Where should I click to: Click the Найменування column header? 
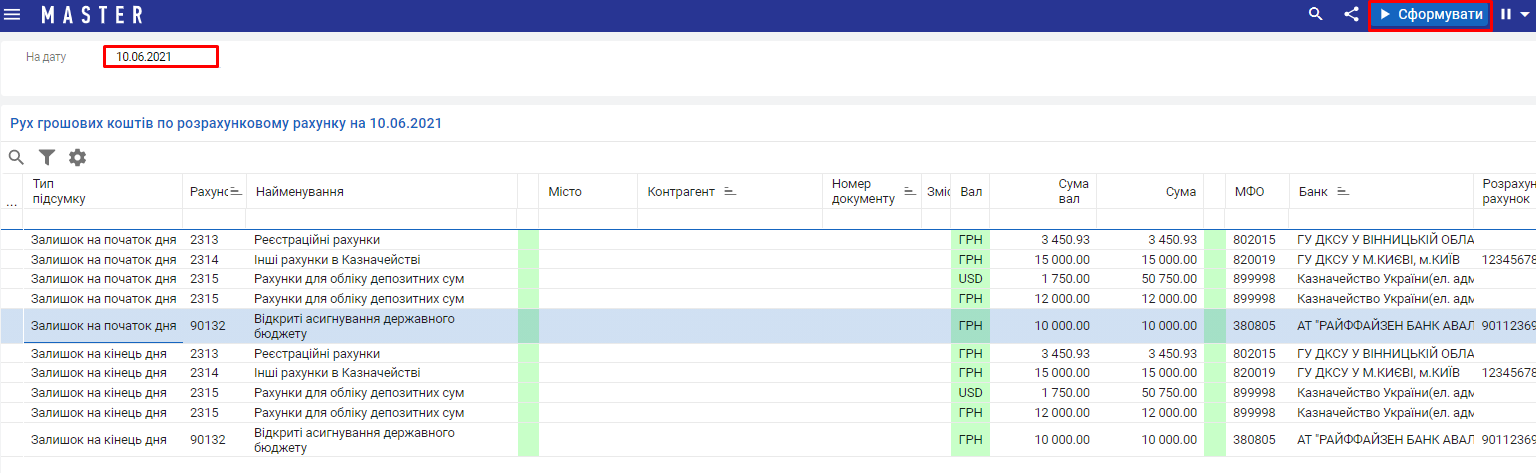(x=300, y=191)
